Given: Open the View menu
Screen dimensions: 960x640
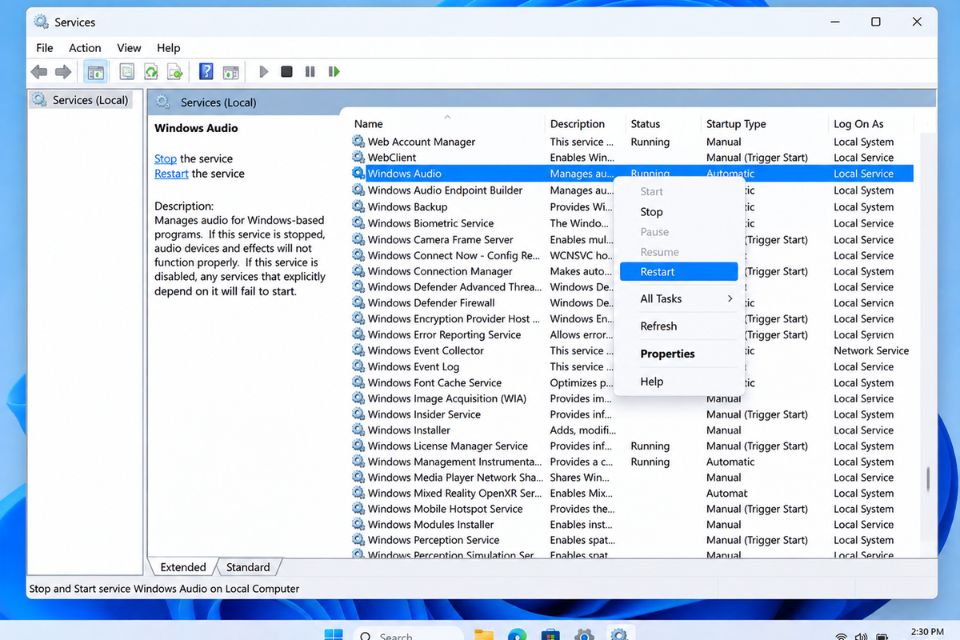Looking at the screenshot, I should click(x=129, y=48).
